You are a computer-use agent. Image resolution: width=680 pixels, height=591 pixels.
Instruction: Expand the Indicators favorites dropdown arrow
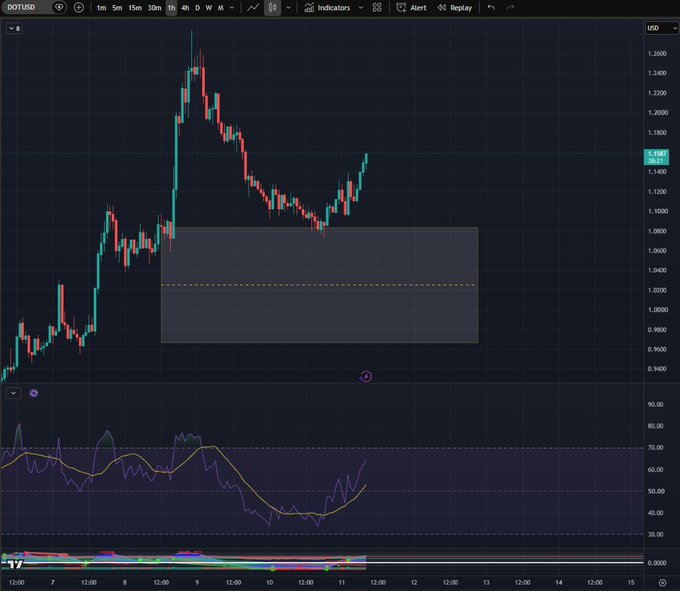(x=360, y=8)
